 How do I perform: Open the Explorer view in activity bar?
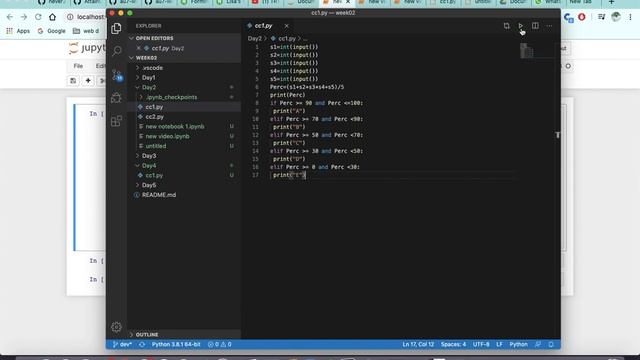pyautogui.click(x=116, y=28)
